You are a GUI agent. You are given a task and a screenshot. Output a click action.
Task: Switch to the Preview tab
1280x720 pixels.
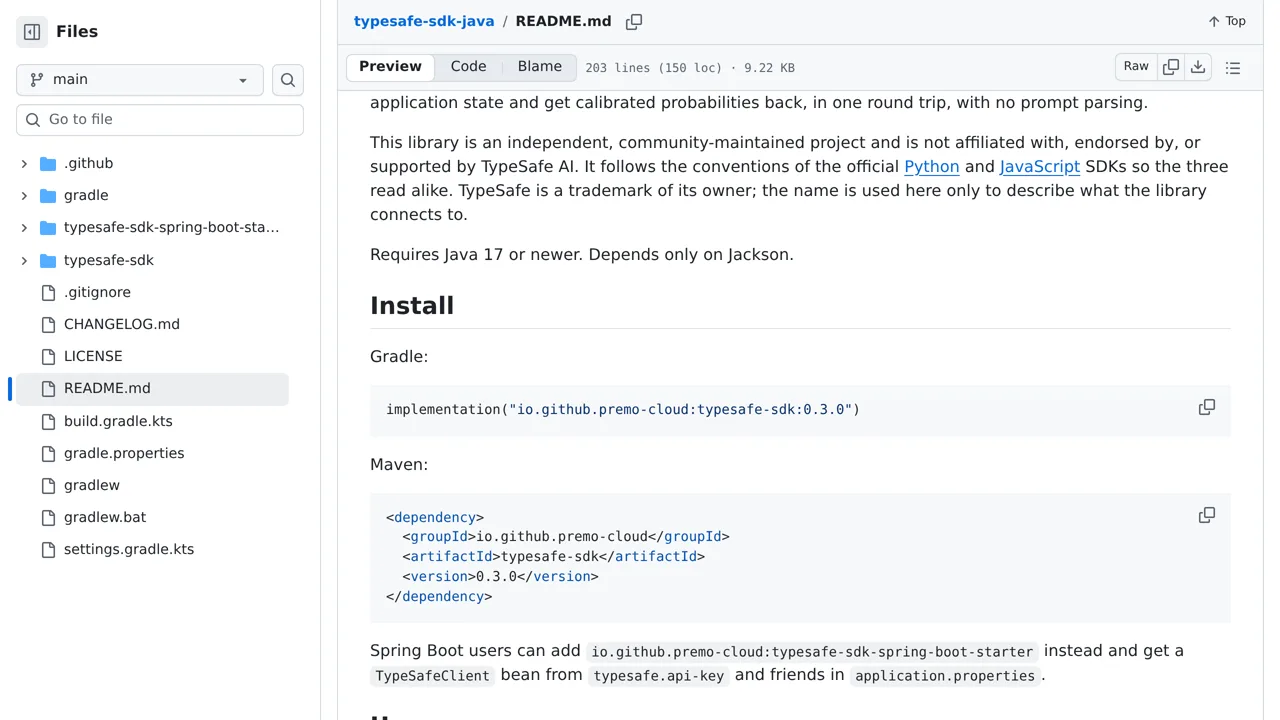click(391, 67)
